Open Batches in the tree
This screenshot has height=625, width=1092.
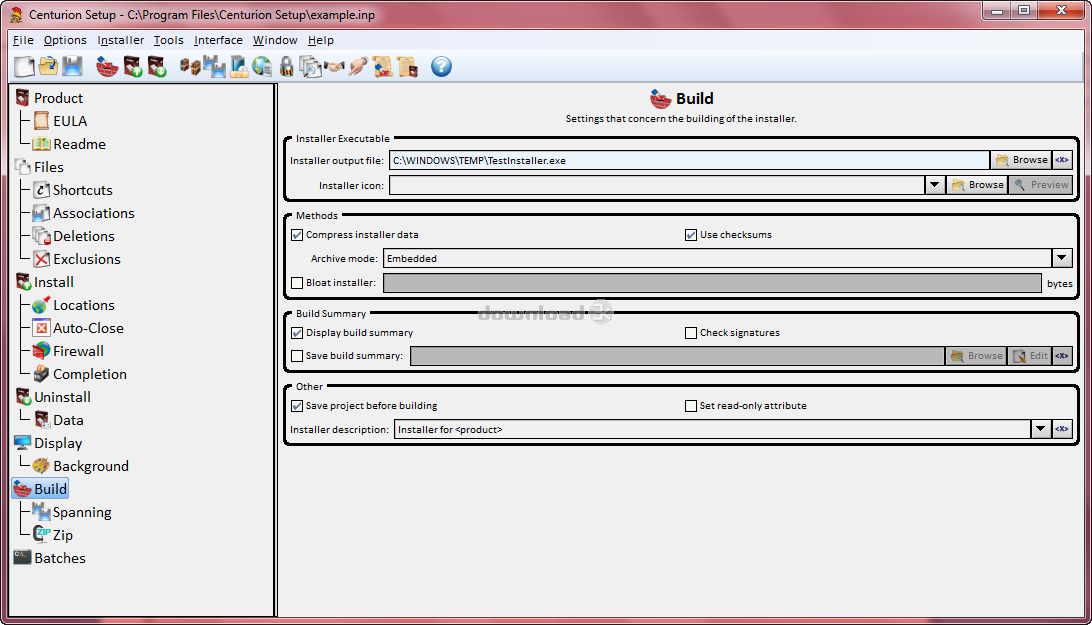coord(59,558)
